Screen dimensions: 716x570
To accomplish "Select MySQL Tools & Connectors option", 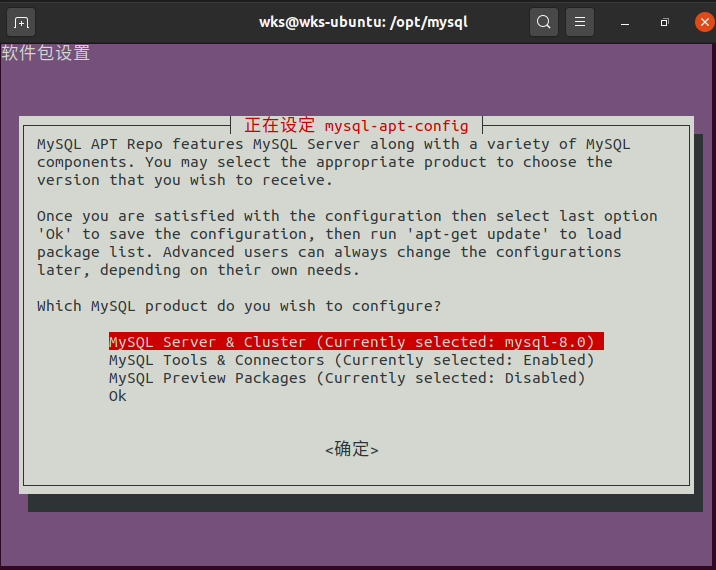I will 351,360.
